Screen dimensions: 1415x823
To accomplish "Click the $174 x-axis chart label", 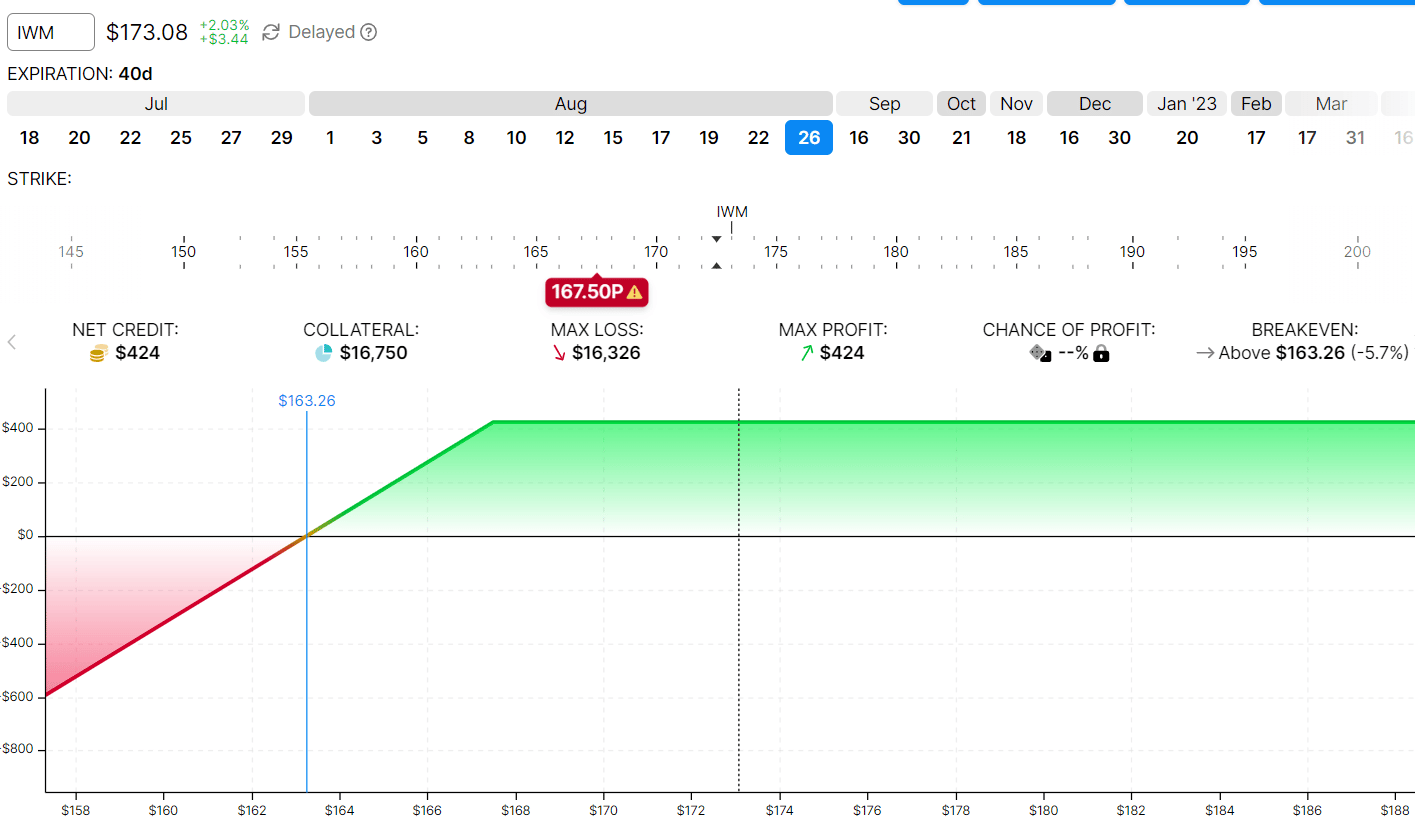I will (780, 810).
